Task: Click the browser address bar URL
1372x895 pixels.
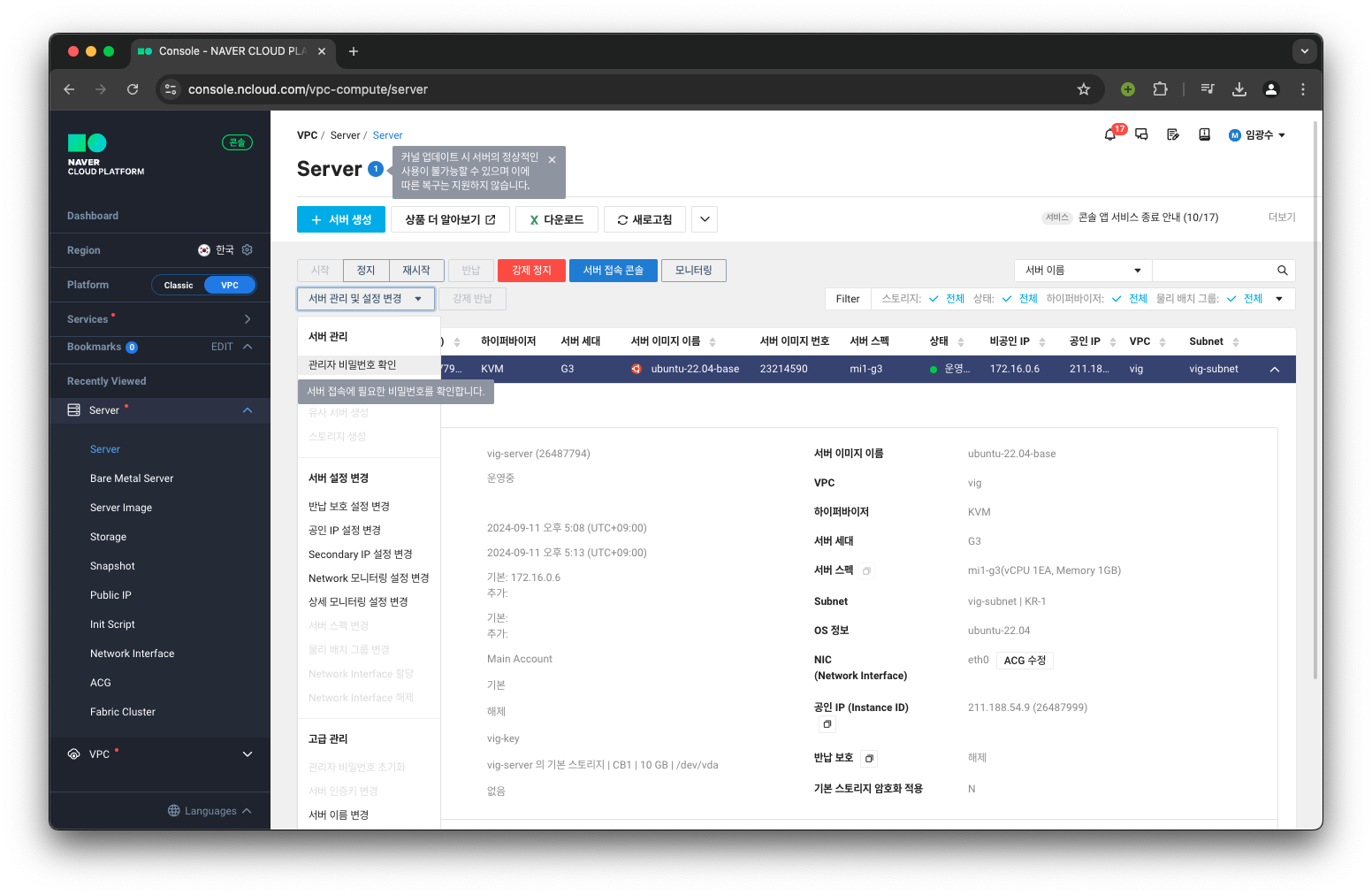Action: point(308,89)
